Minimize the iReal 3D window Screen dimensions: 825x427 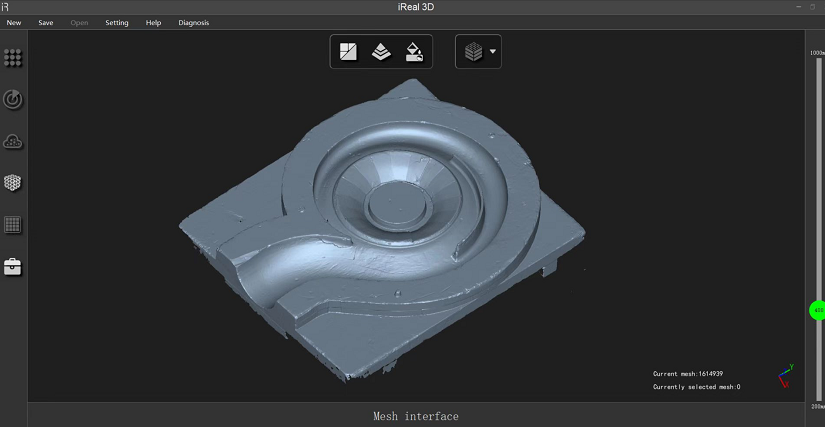(799, 7)
